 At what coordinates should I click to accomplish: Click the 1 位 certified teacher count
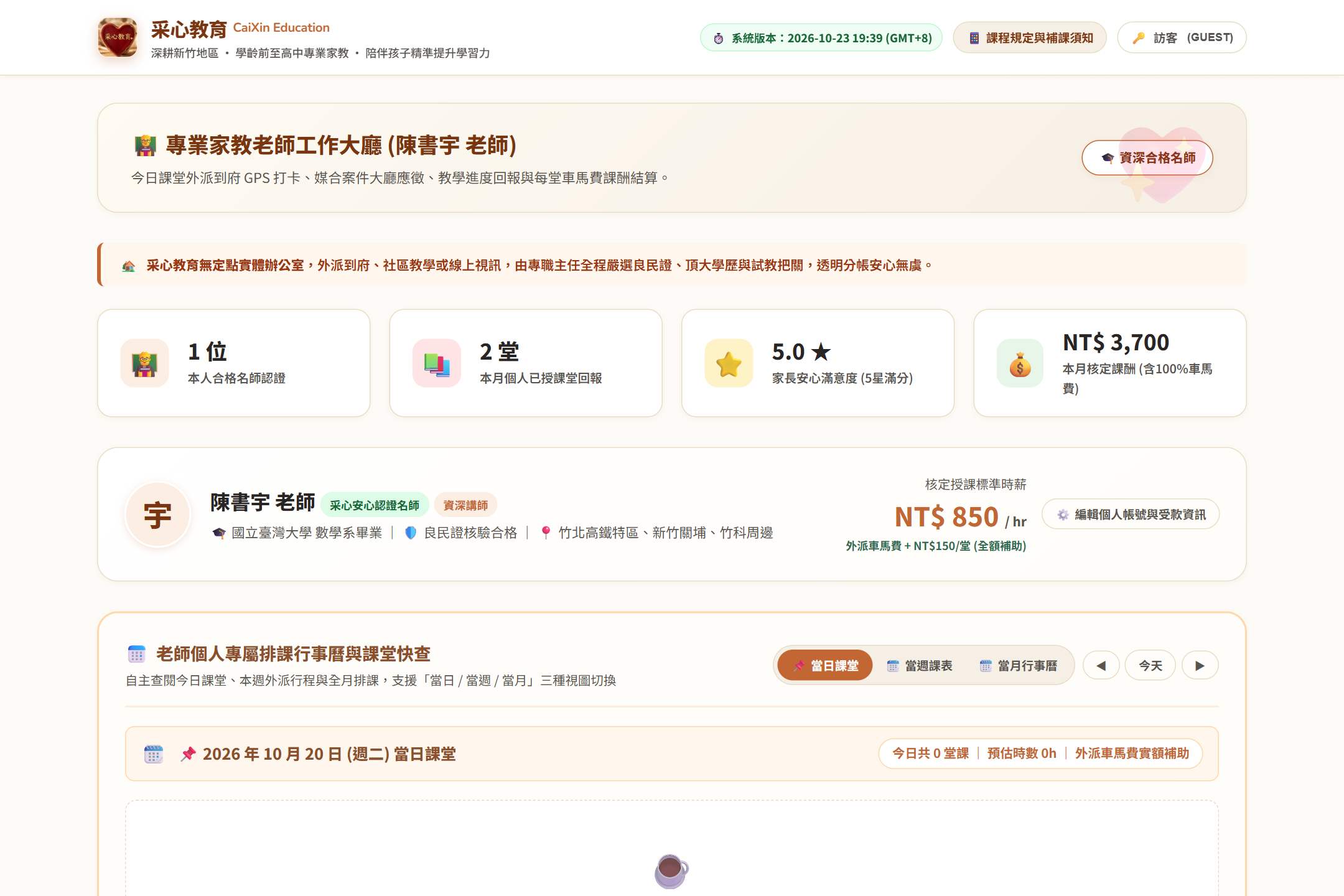tap(207, 352)
